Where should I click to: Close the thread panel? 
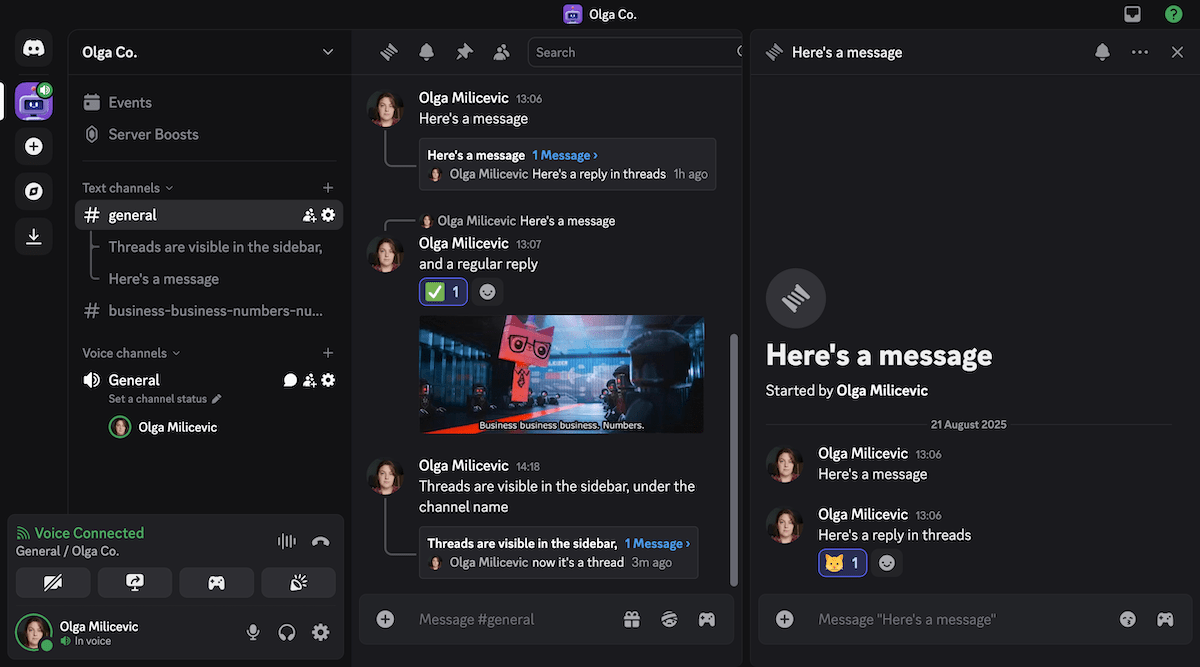tap(1177, 52)
